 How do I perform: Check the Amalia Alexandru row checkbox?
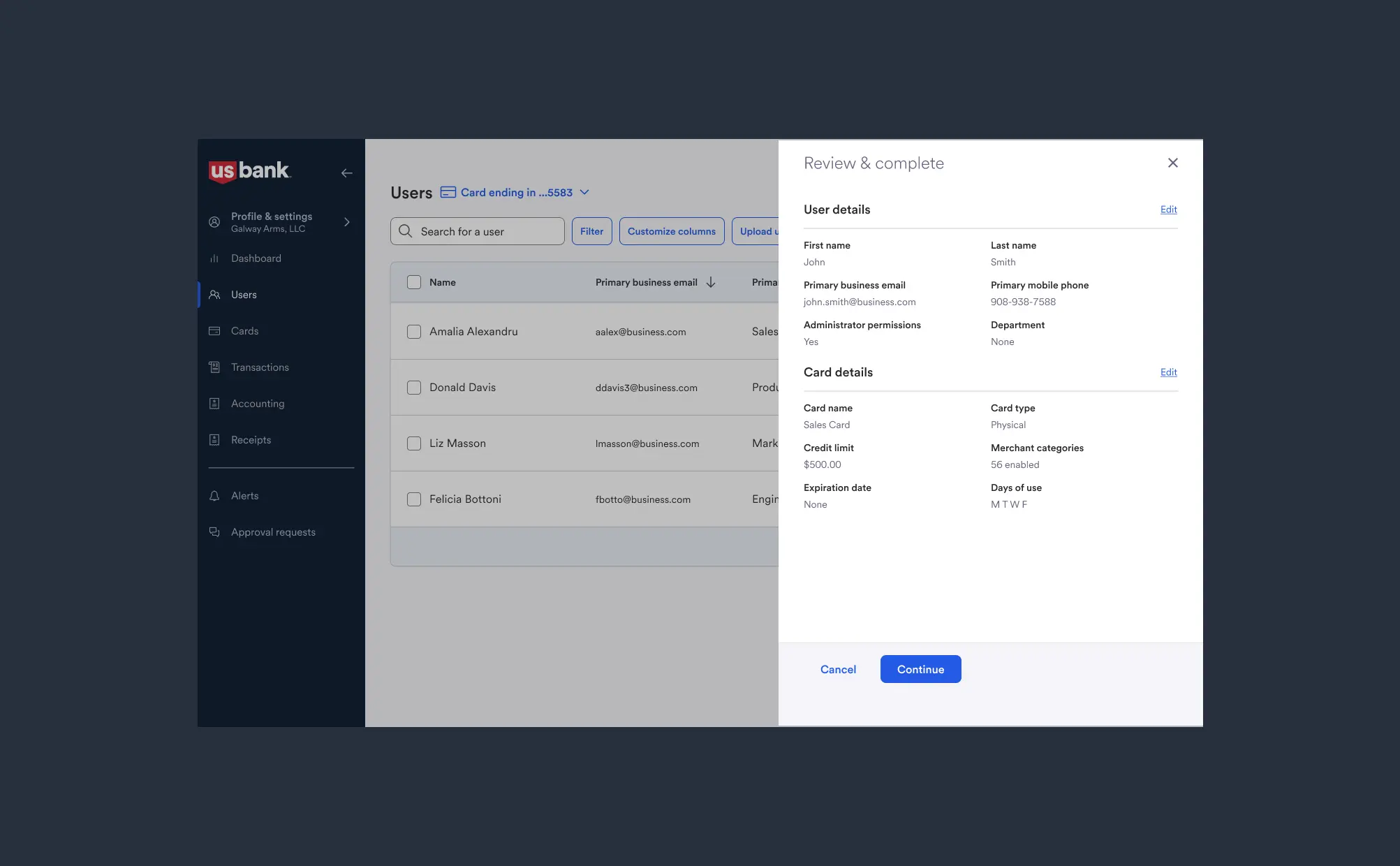(414, 332)
